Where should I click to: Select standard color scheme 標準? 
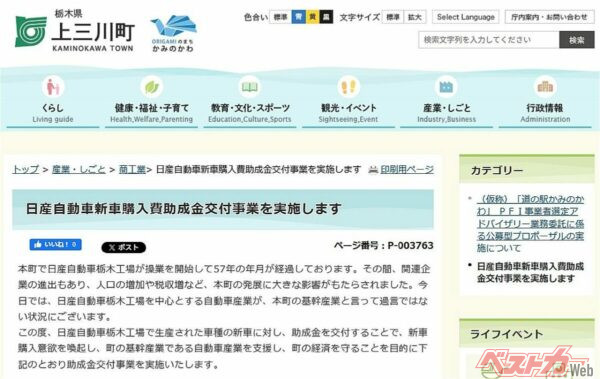point(280,17)
